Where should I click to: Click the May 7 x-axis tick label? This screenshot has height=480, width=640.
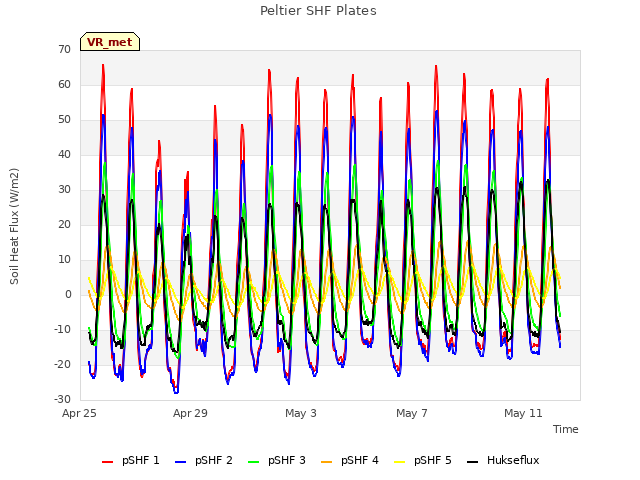click(x=412, y=413)
